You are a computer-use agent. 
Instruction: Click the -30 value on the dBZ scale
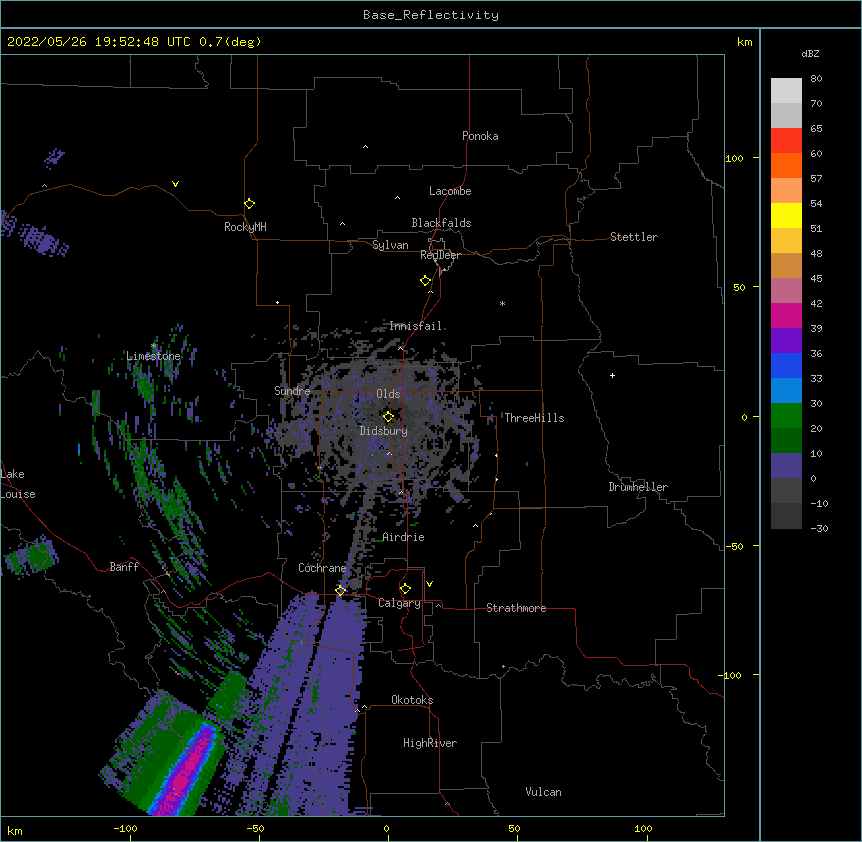(x=819, y=529)
